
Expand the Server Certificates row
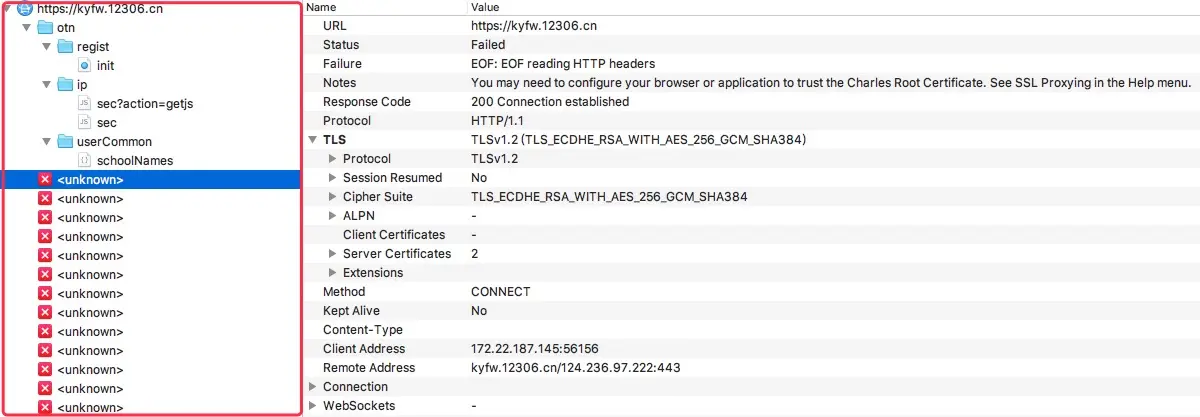pos(333,254)
